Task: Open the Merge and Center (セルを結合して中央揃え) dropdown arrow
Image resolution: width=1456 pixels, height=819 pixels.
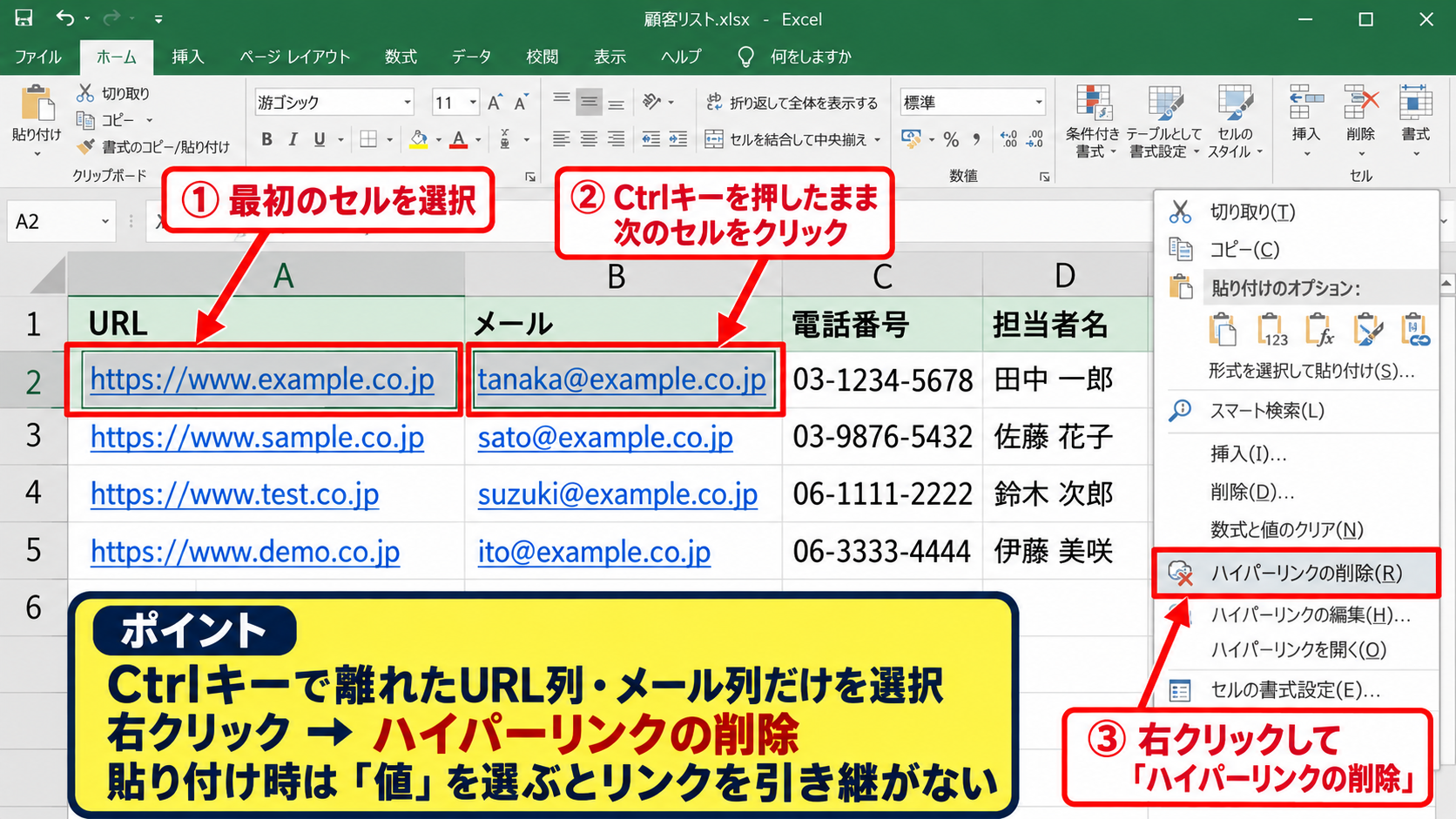Action: click(x=877, y=139)
